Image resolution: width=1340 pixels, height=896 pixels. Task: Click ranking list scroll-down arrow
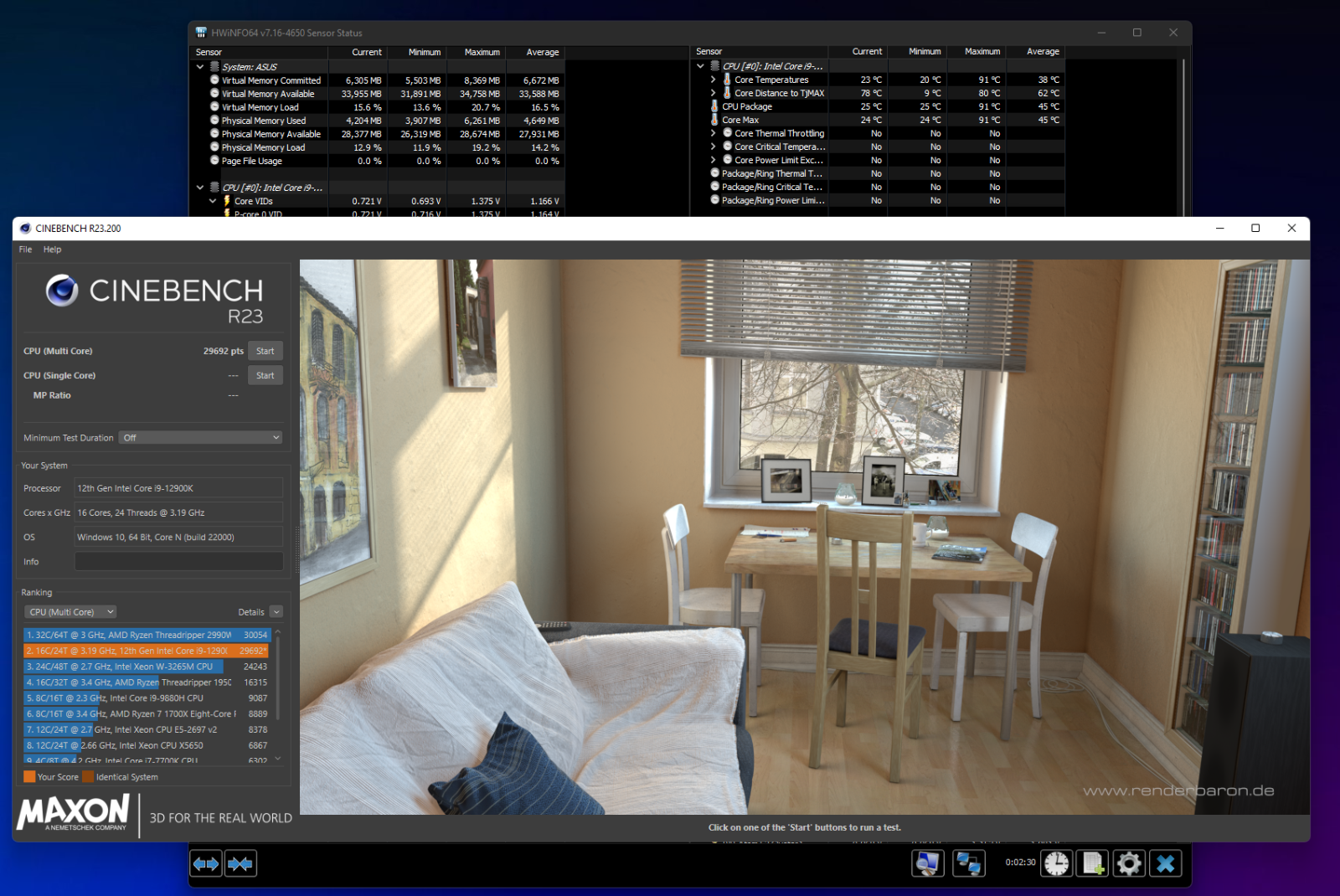click(277, 759)
